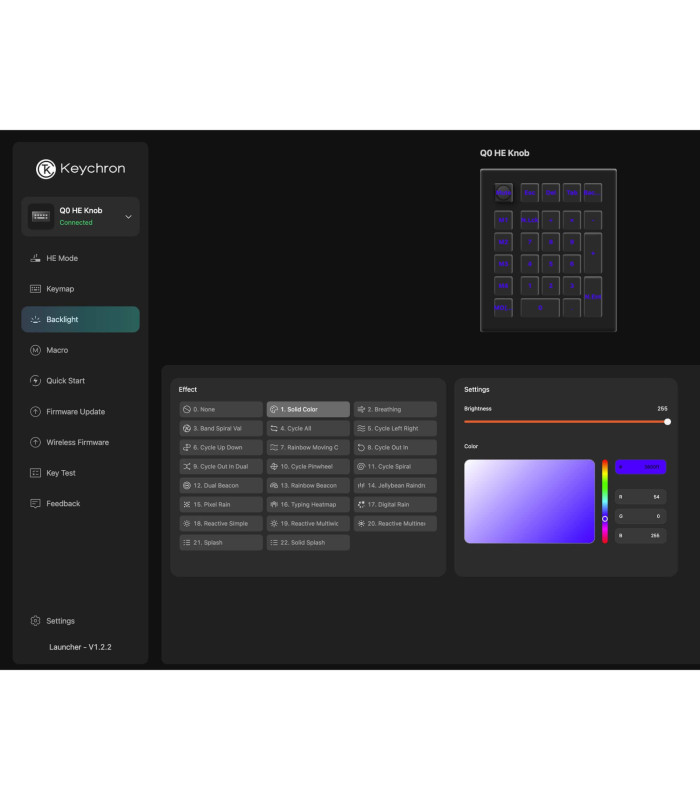This screenshot has width=700, height=800.
Task: Click the Keychron logo icon
Action: (x=46, y=169)
